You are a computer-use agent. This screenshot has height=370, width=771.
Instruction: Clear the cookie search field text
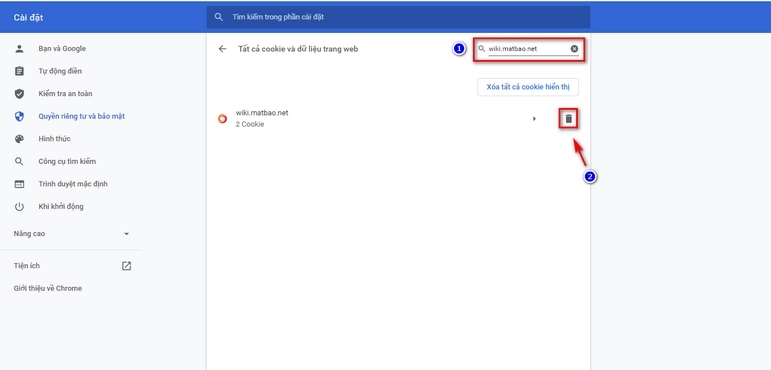click(574, 49)
